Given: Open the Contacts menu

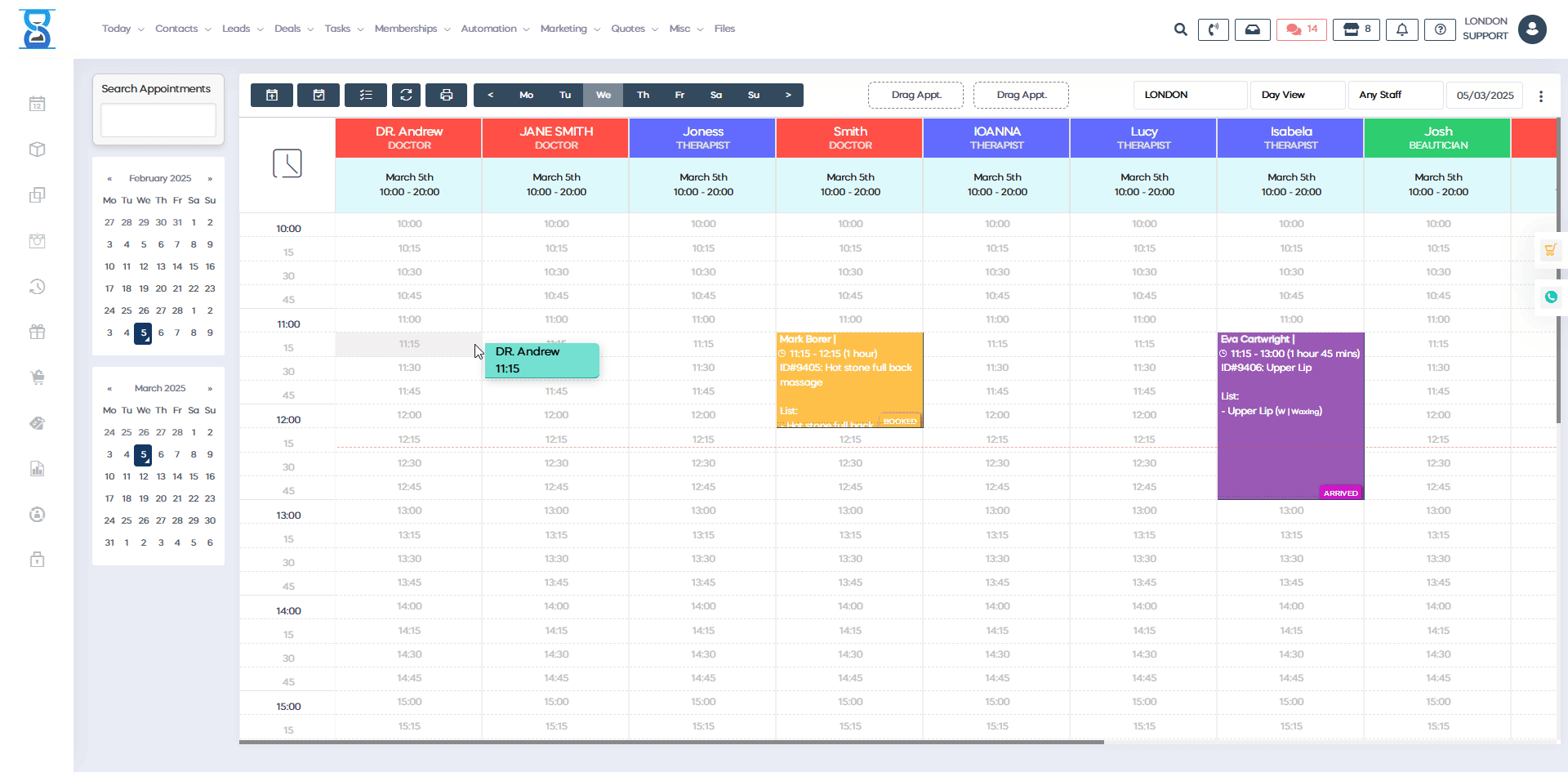Looking at the screenshot, I should coord(177,29).
